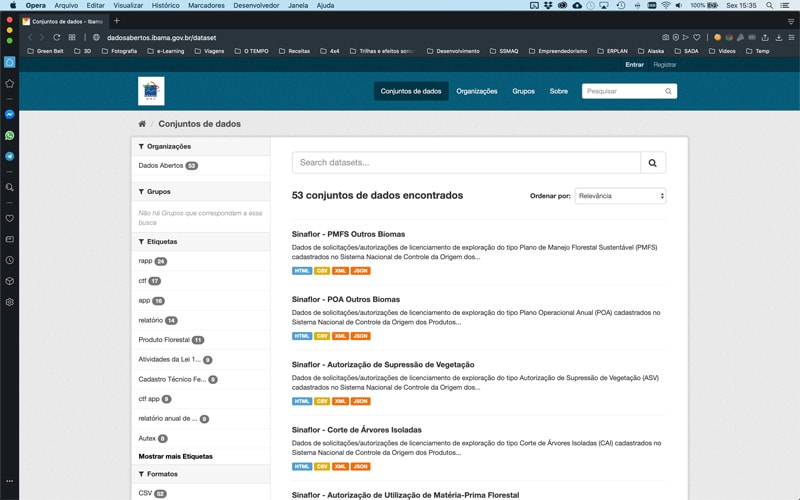Open Sinaflor - Corte de Árvores Isoladas

point(357,430)
